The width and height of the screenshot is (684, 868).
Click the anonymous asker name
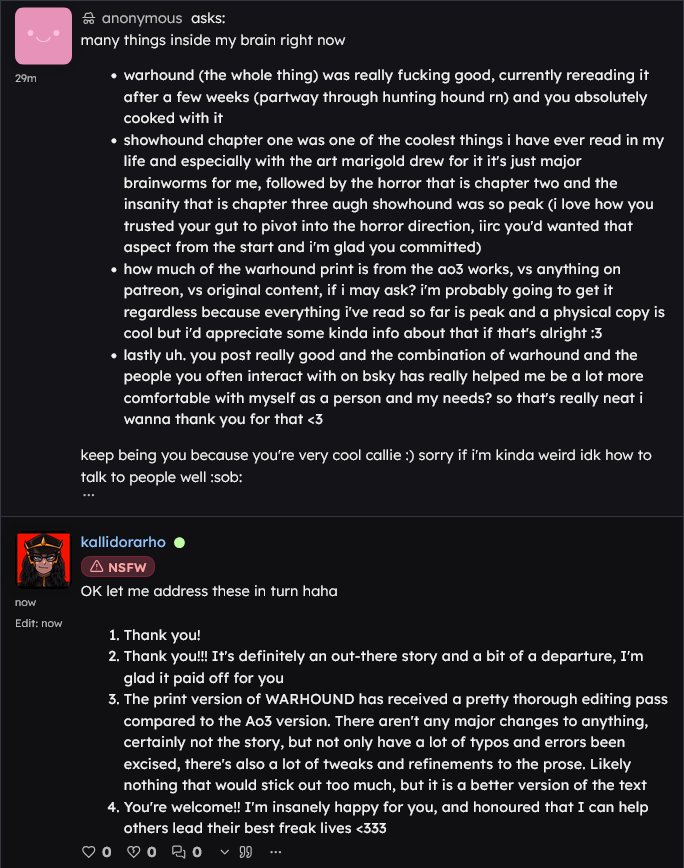(x=142, y=18)
